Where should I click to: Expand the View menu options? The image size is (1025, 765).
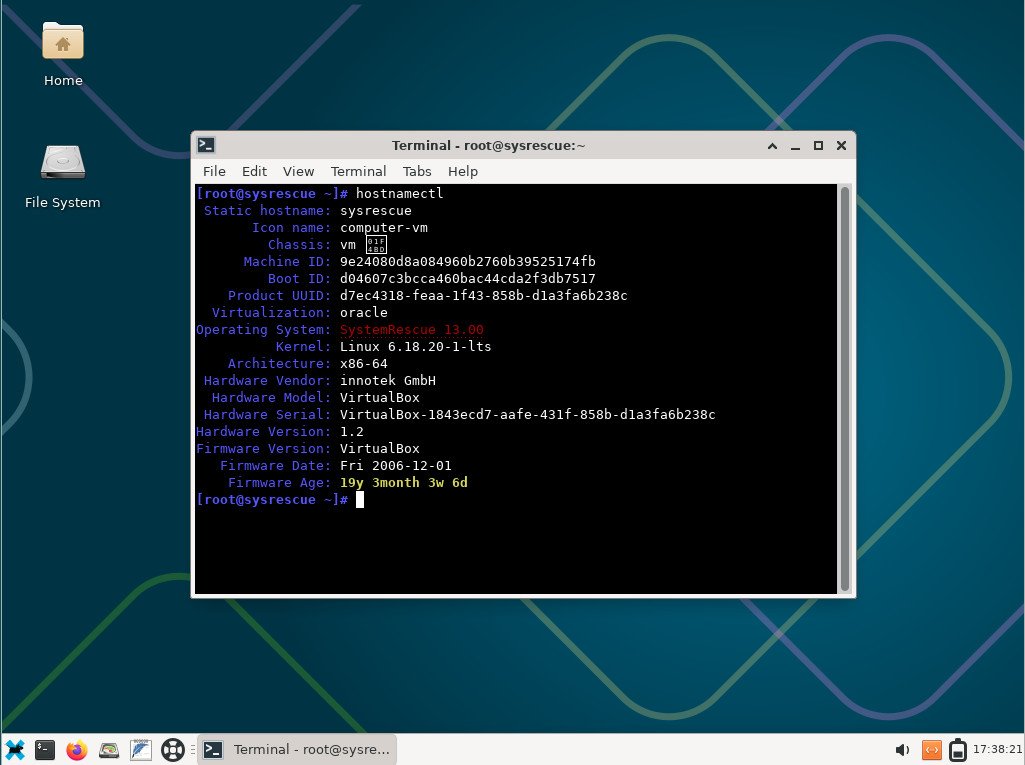298,171
